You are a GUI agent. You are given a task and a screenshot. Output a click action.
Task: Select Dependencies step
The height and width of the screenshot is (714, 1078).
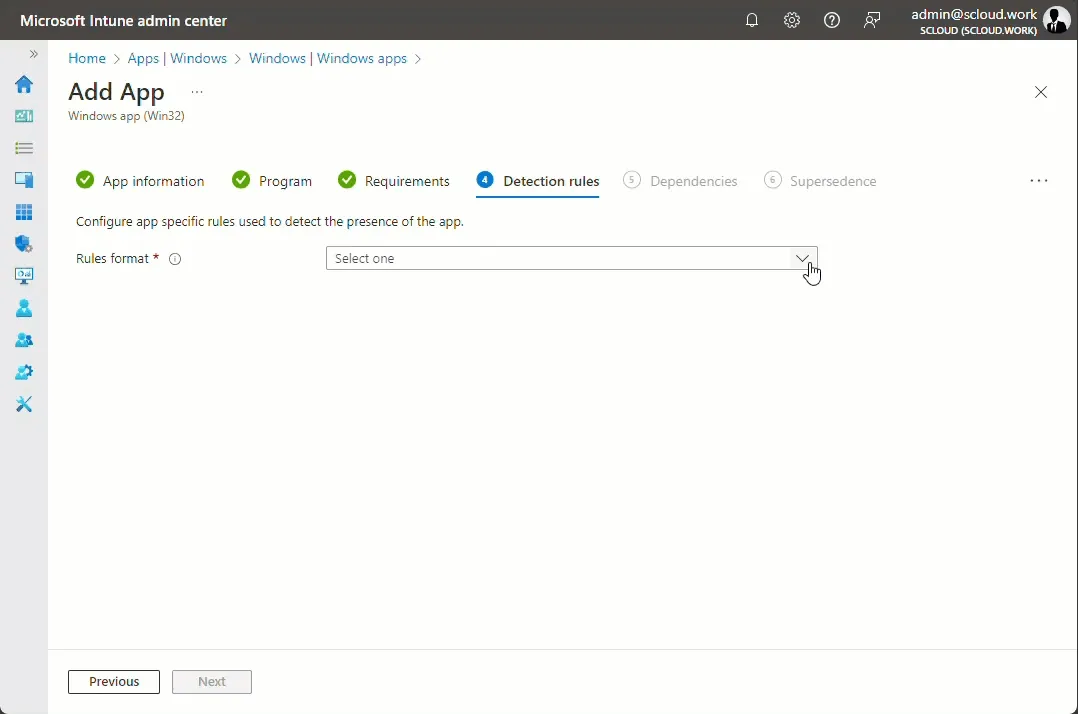[x=680, y=181]
